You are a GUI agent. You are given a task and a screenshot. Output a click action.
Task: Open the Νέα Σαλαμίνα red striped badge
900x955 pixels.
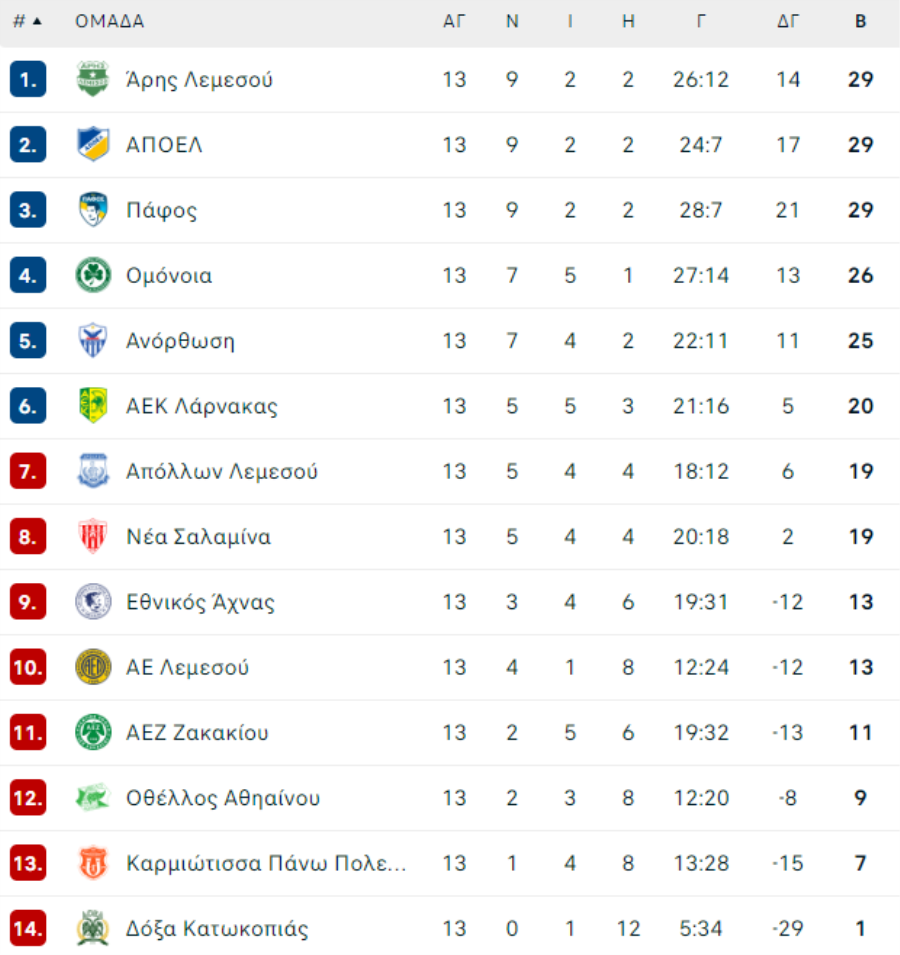93,536
